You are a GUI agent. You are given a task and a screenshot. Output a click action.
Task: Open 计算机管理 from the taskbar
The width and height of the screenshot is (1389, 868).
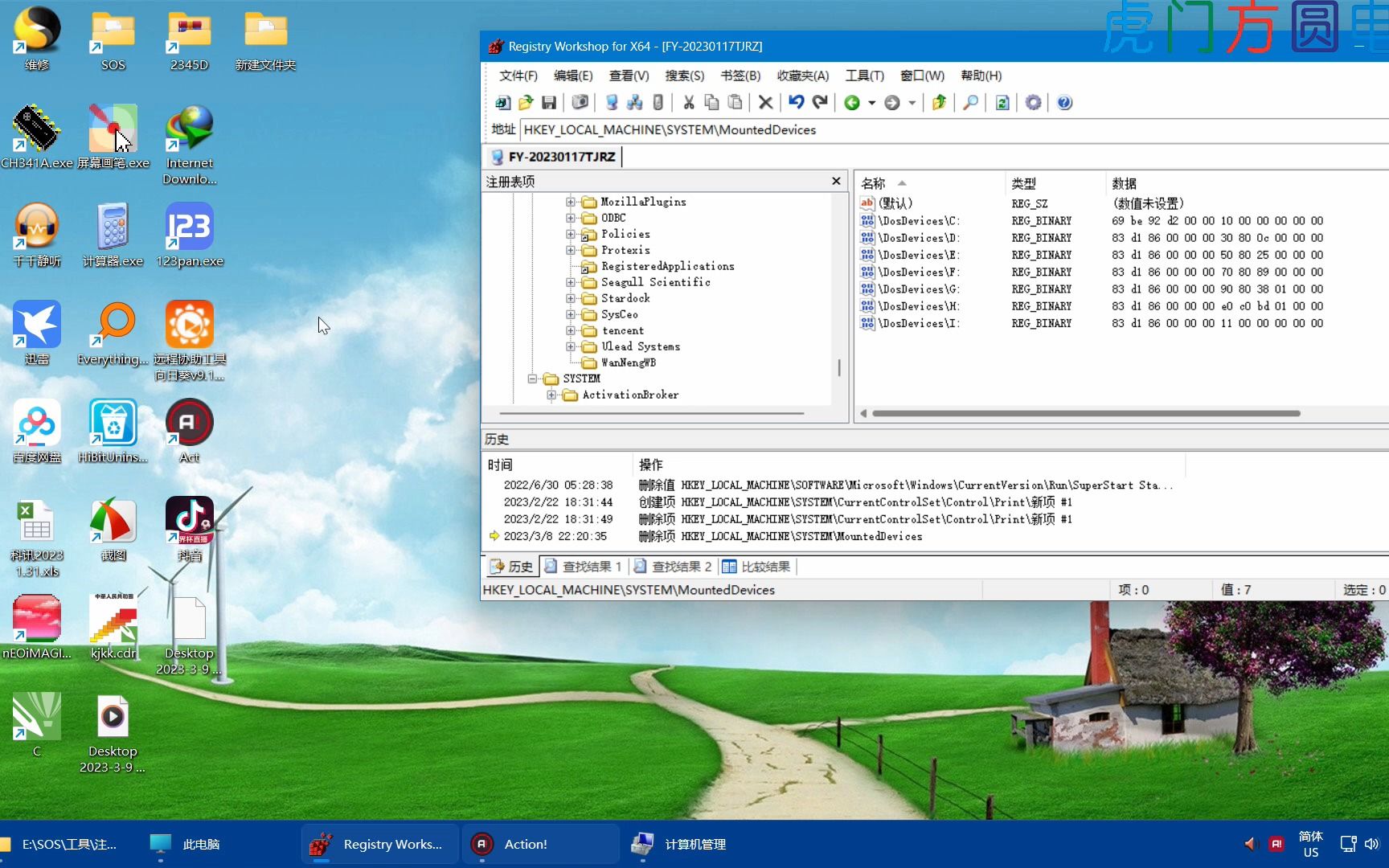coord(680,844)
